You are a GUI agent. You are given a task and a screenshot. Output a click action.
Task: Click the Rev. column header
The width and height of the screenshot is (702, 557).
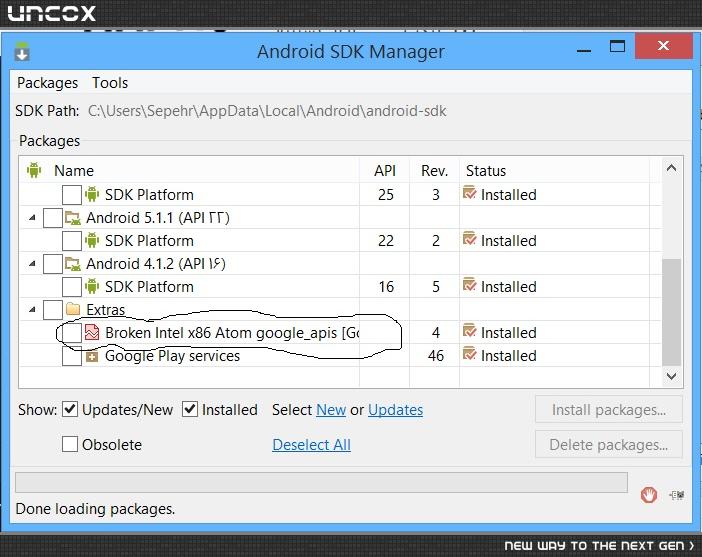tap(434, 171)
